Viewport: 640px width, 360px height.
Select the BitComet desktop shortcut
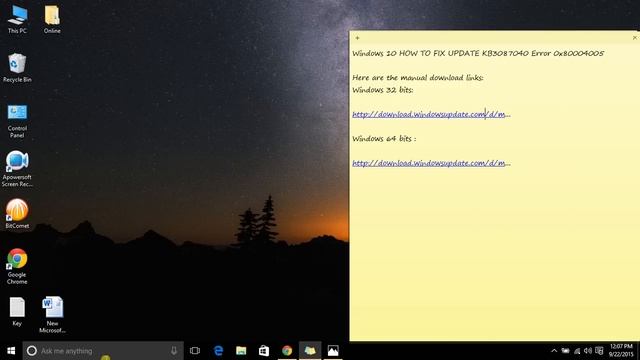coord(17,213)
